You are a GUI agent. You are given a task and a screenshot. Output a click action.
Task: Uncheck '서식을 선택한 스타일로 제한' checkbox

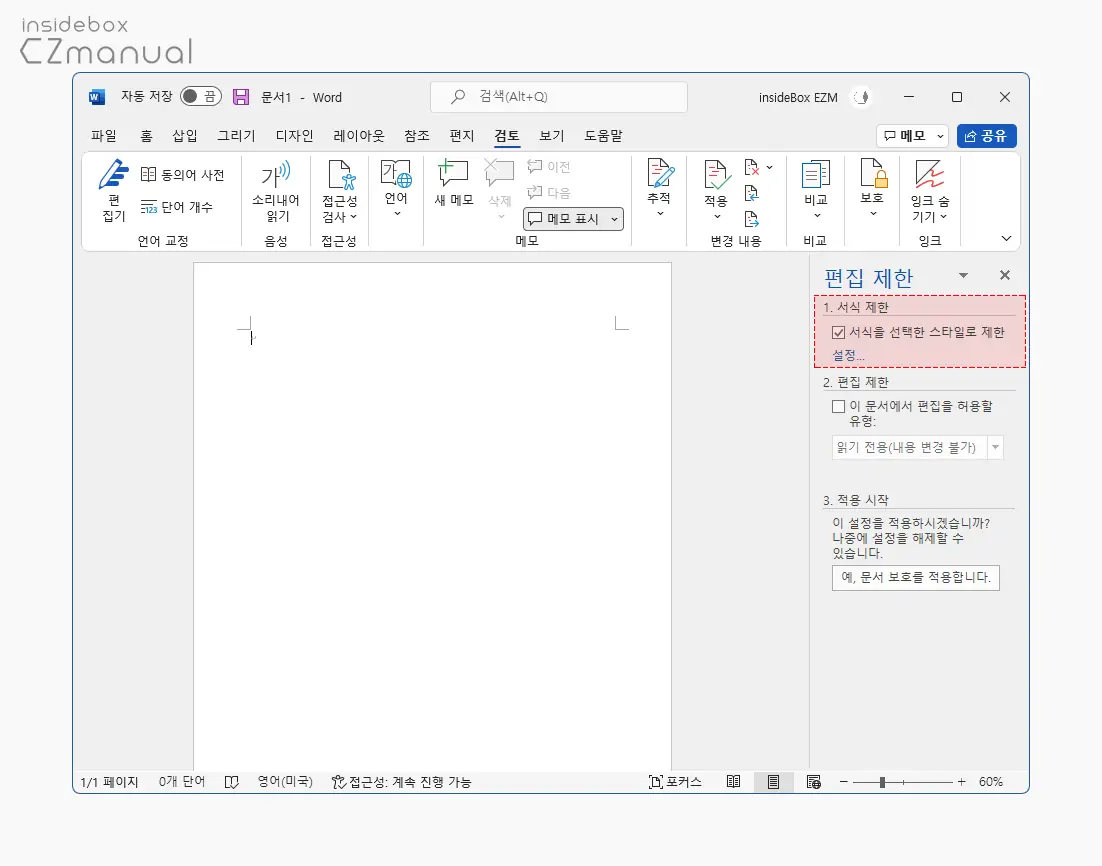coord(838,332)
